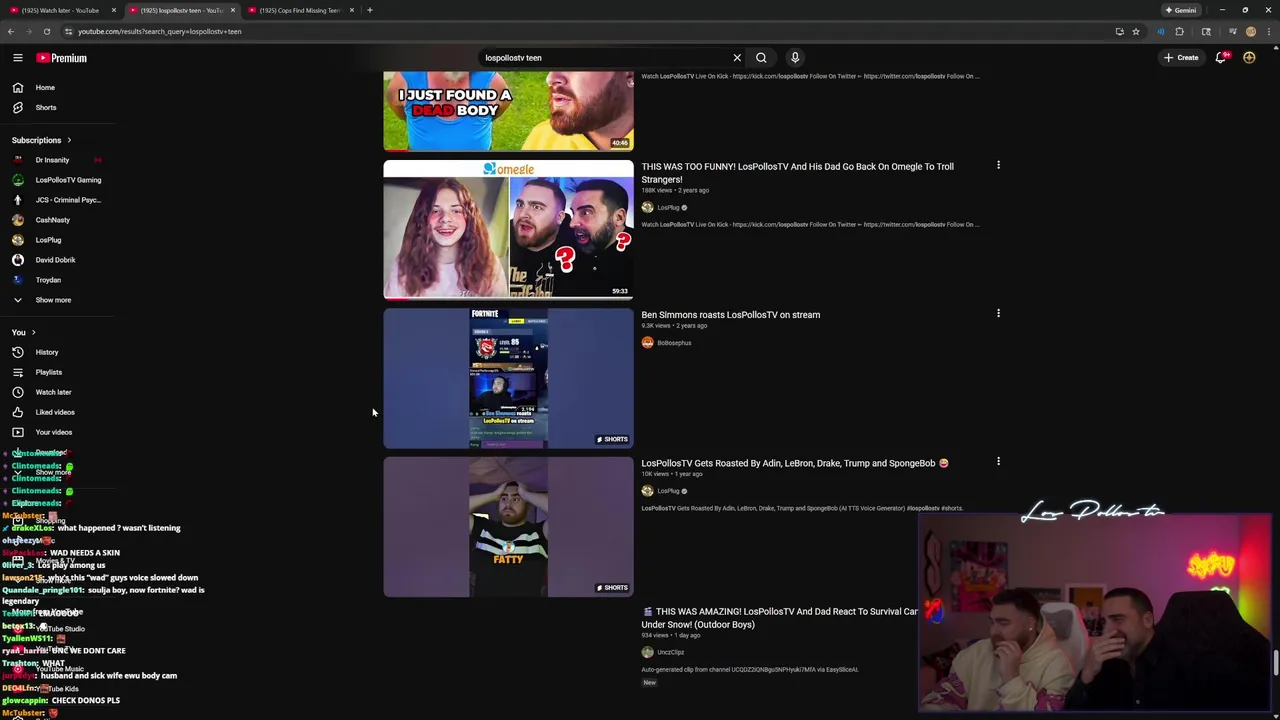Viewport: 1280px width, 720px height.
Task: Go back with browser back arrow
Action: point(10,31)
